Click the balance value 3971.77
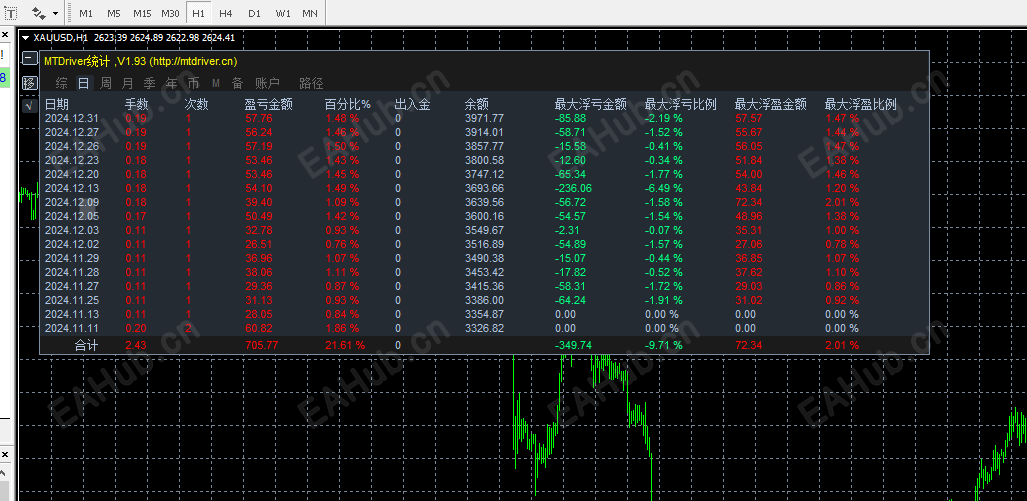The height and width of the screenshot is (501, 1027). pos(484,119)
